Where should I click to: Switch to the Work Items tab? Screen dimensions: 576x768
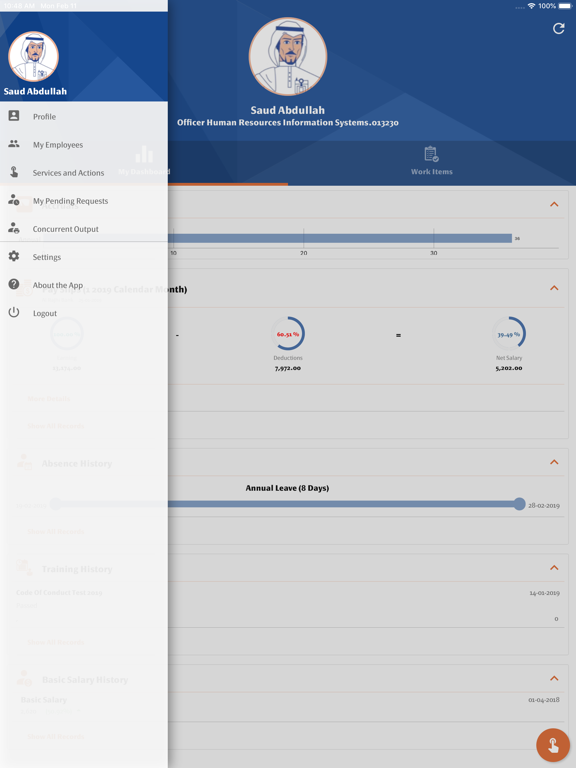pyautogui.click(x=432, y=163)
